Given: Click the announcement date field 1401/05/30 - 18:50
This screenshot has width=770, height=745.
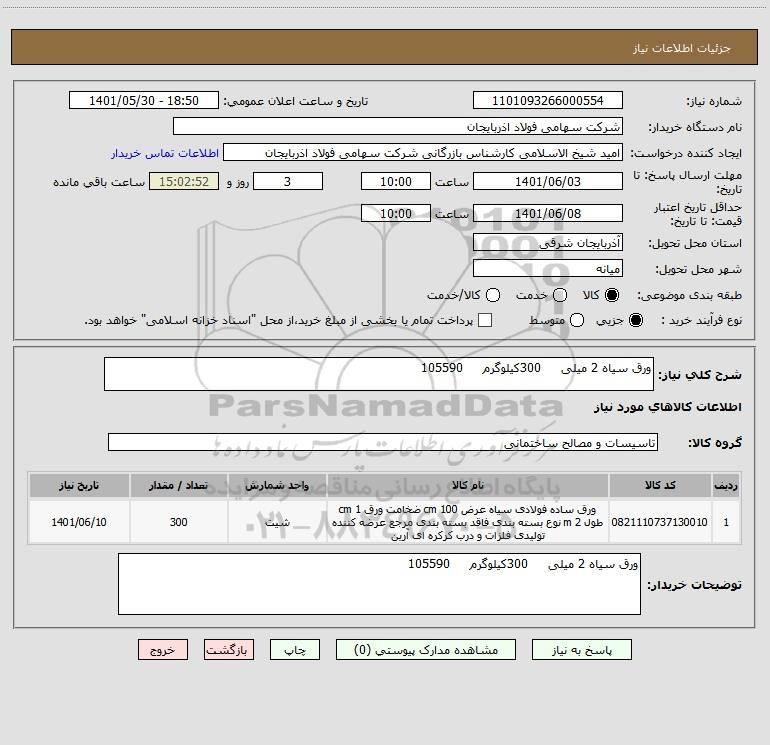Looking at the screenshot, I should (x=143, y=100).
